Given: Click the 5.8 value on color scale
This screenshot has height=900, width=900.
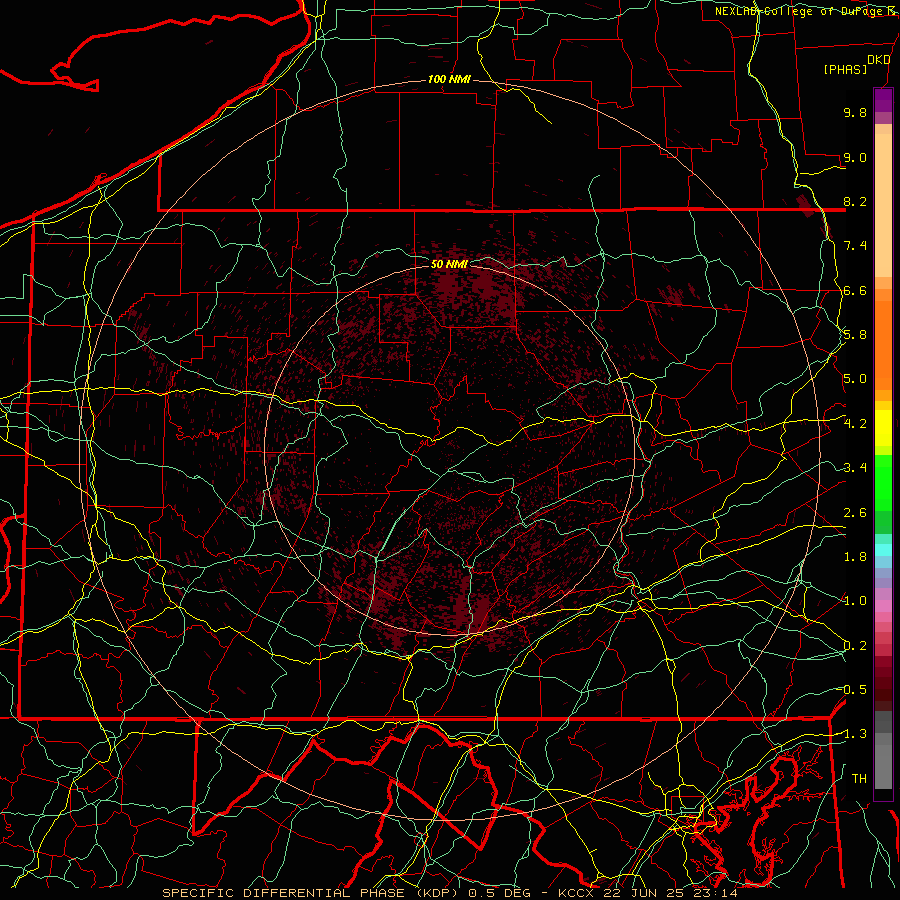Looking at the screenshot, I should pos(855,335).
